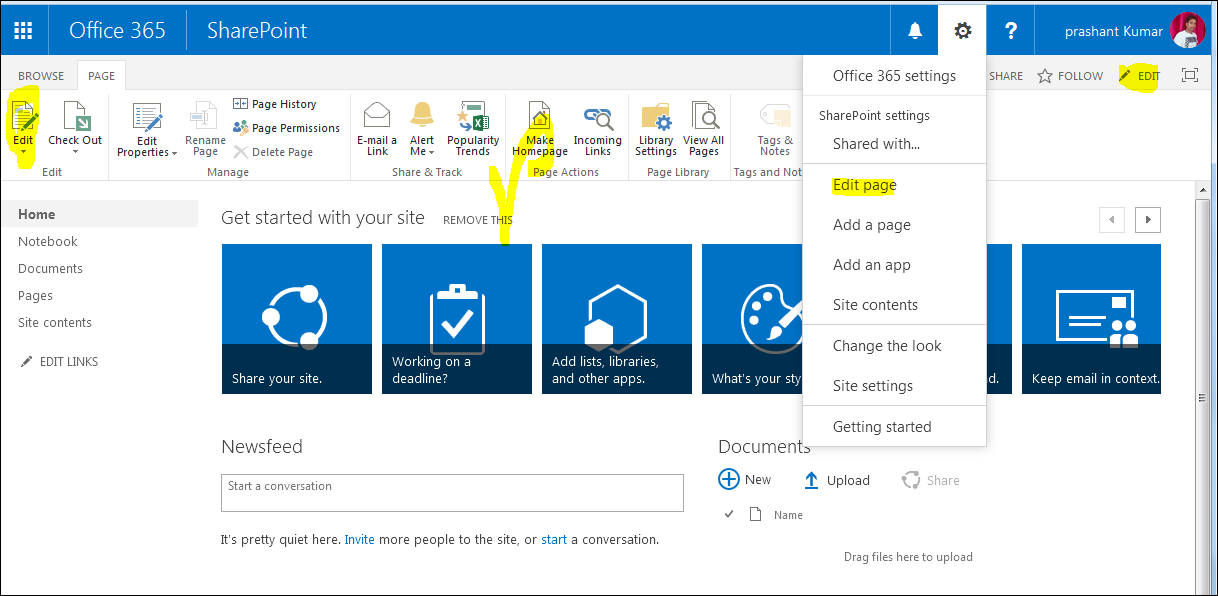The width and height of the screenshot is (1218, 596).
Task: Toggle the focus on content icon
Action: click(1190, 76)
